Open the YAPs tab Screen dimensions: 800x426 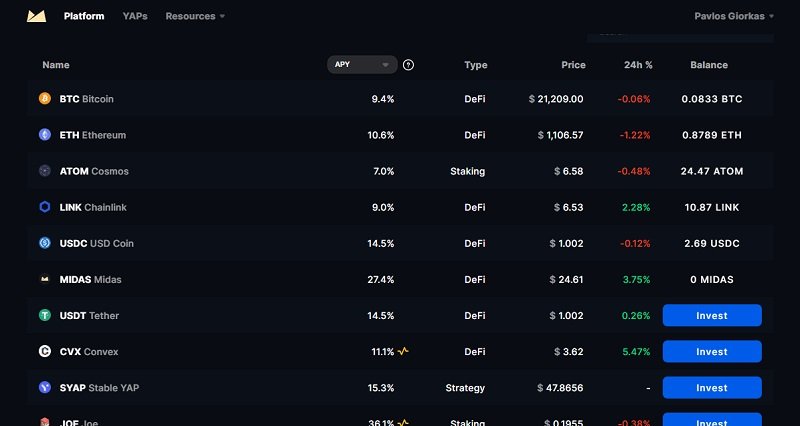click(135, 16)
